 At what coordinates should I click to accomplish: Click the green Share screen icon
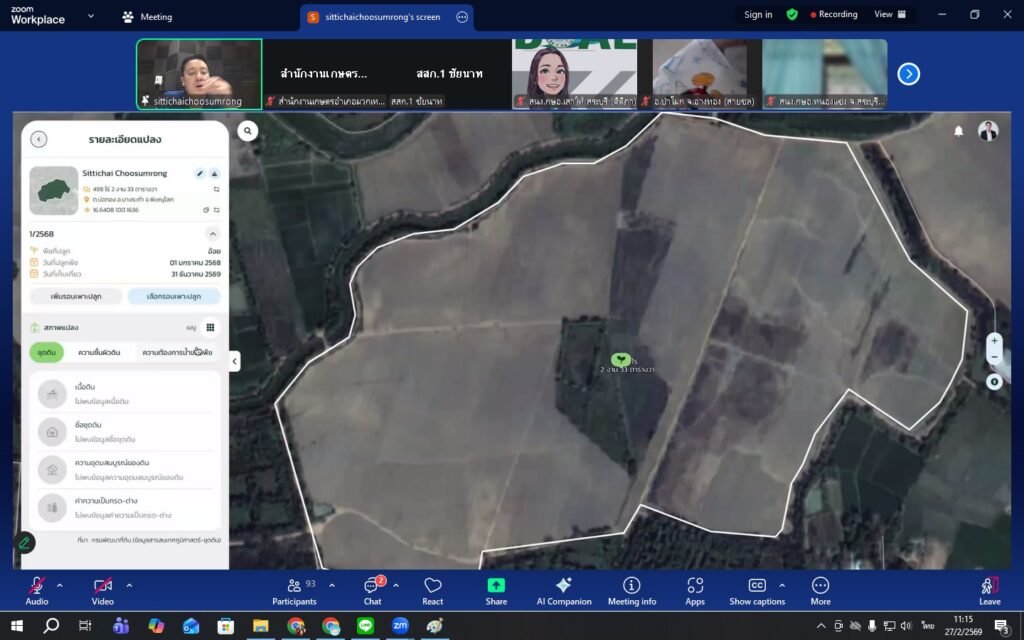(496, 591)
